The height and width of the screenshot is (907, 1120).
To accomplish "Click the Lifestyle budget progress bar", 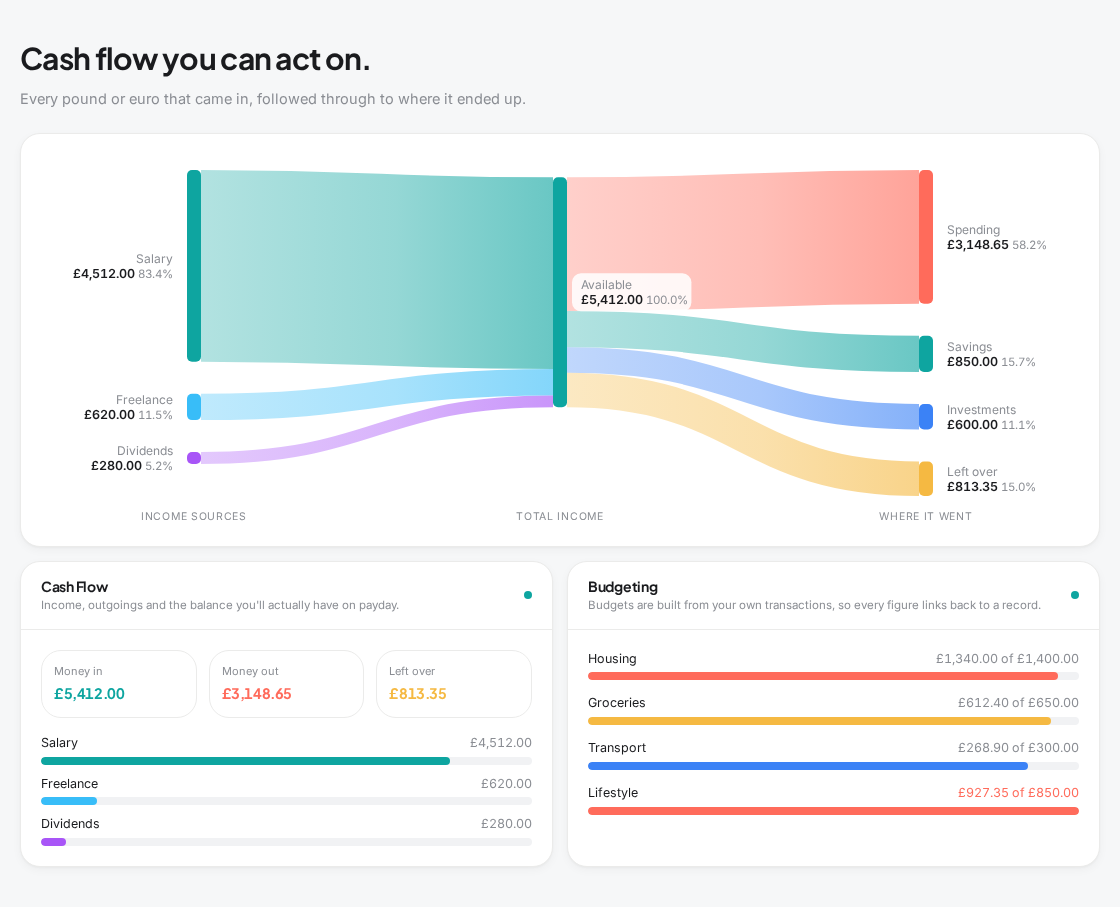I will [x=833, y=811].
